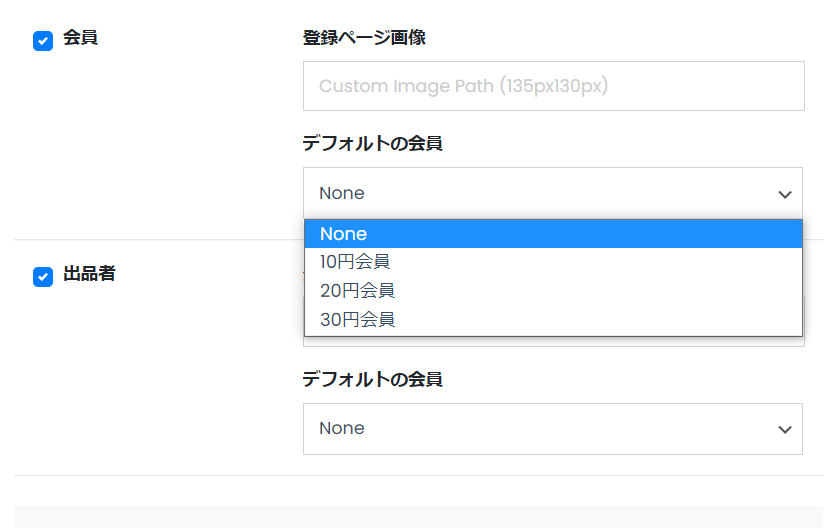838x528 pixels.
Task: Collapse the open 会員 default member select box
Action: [x=553, y=193]
